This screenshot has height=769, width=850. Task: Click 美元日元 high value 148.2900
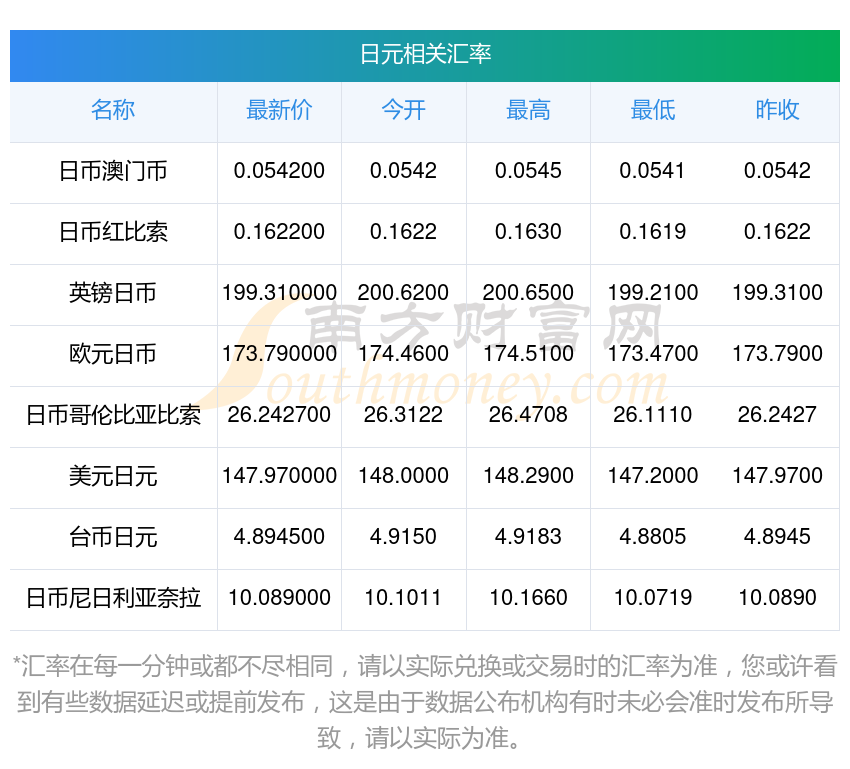pos(528,476)
